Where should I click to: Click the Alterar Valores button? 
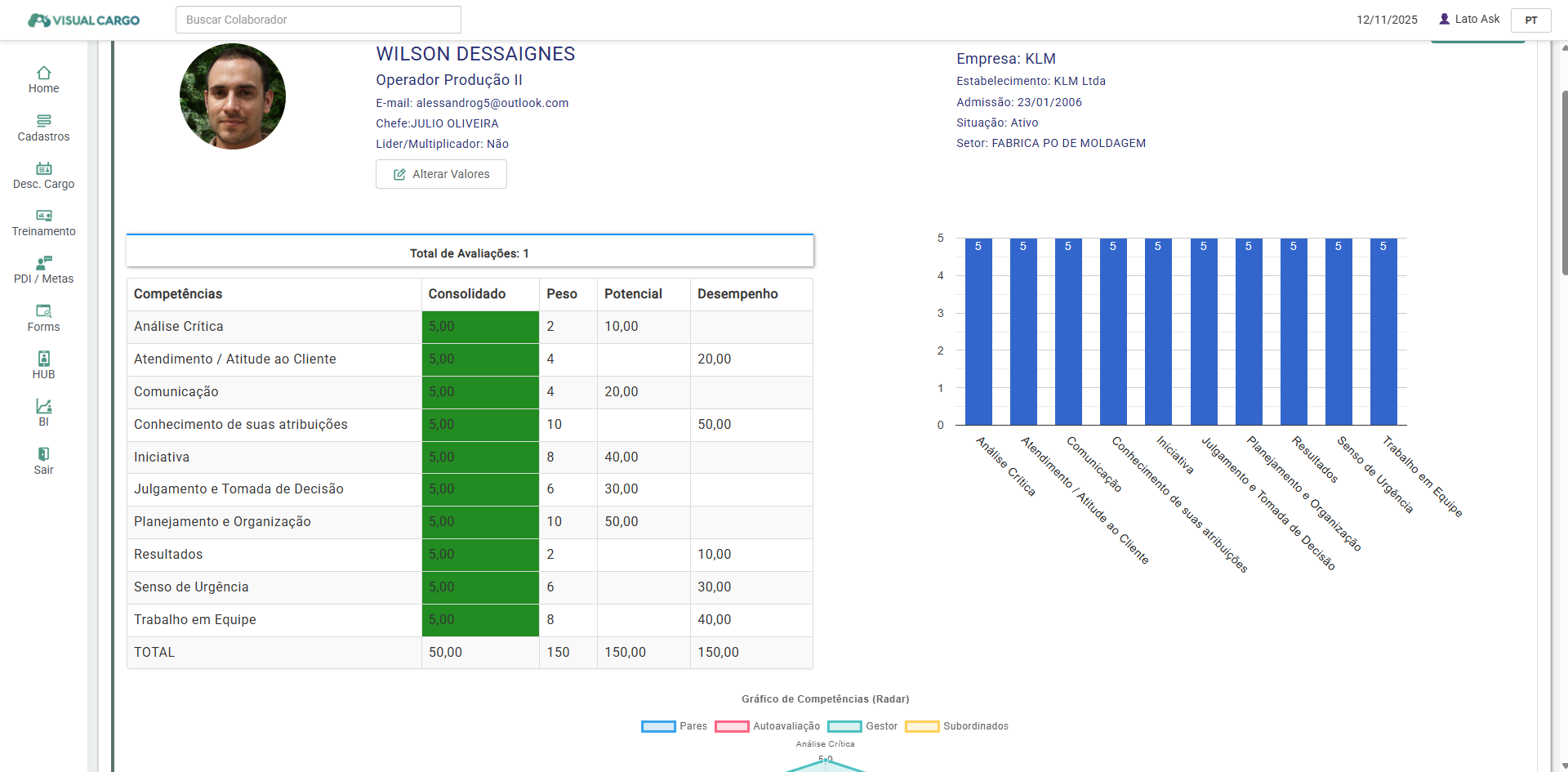click(x=441, y=174)
